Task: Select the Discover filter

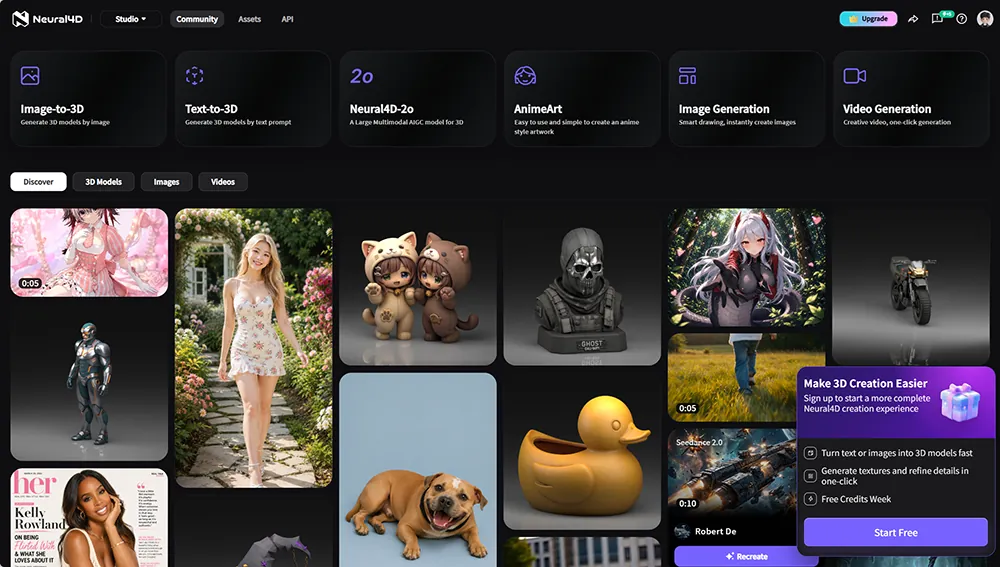Action: (x=38, y=182)
